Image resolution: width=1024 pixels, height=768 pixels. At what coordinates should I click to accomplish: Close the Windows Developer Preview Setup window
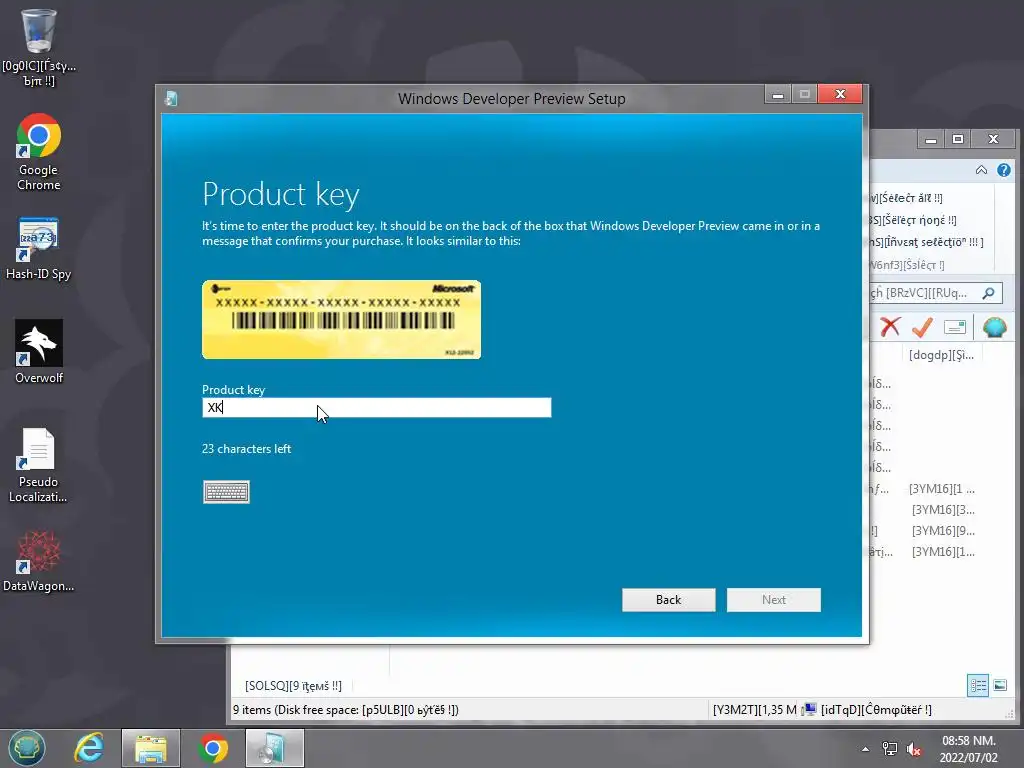pos(840,95)
